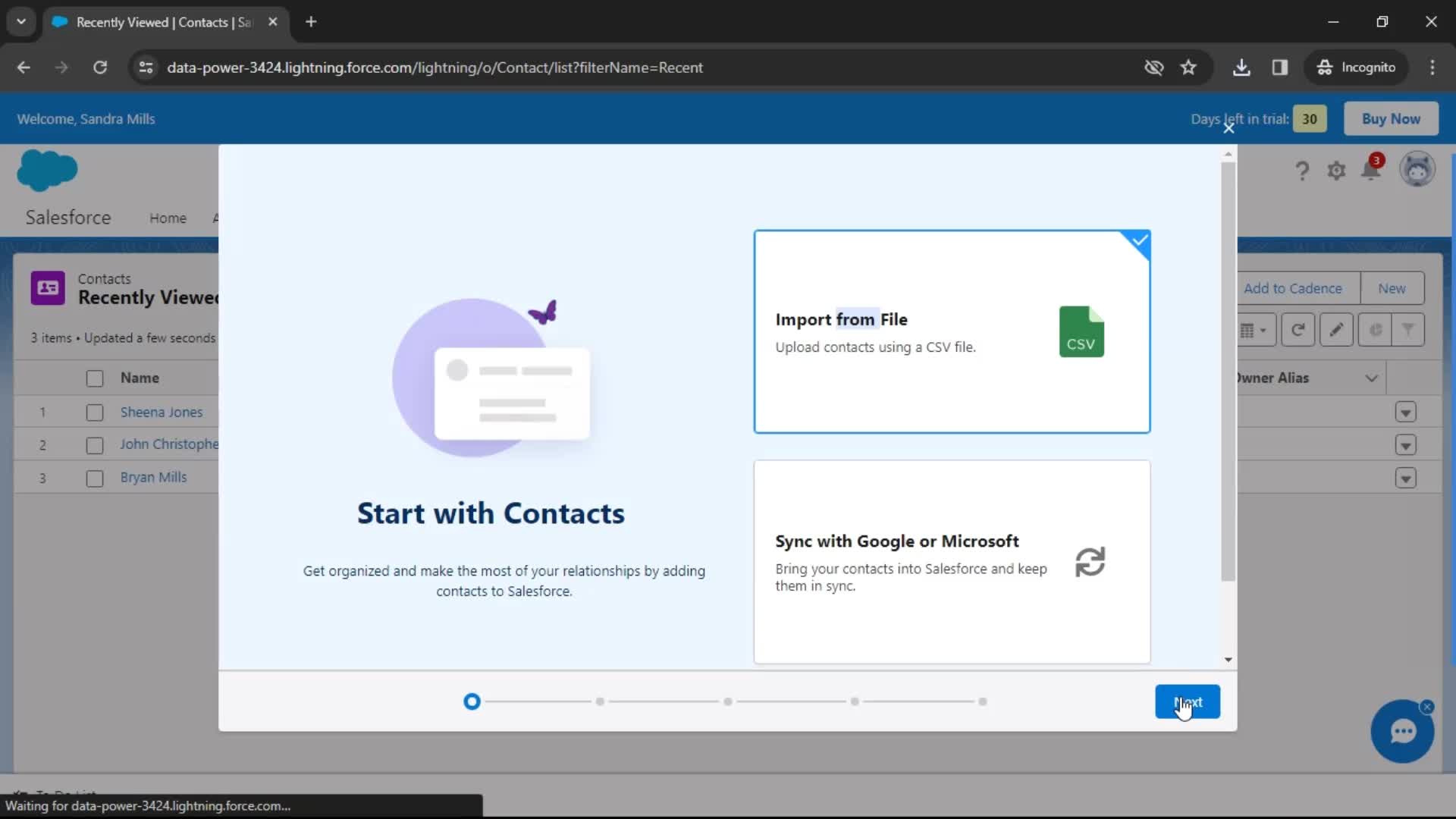Screen dimensions: 1456x819
Task: Select the Recently Viewed Contacts browser tab
Action: pyautogui.click(x=165, y=22)
